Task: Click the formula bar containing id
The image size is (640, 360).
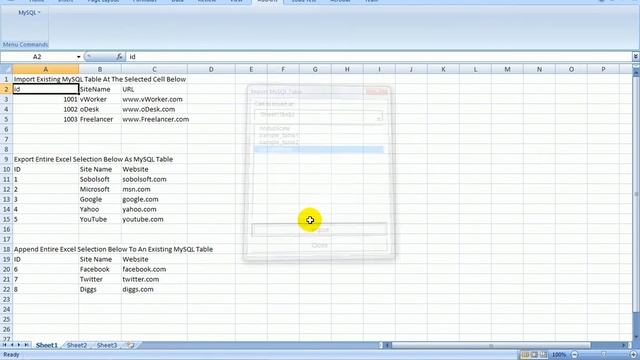Action: pyautogui.click(x=379, y=57)
